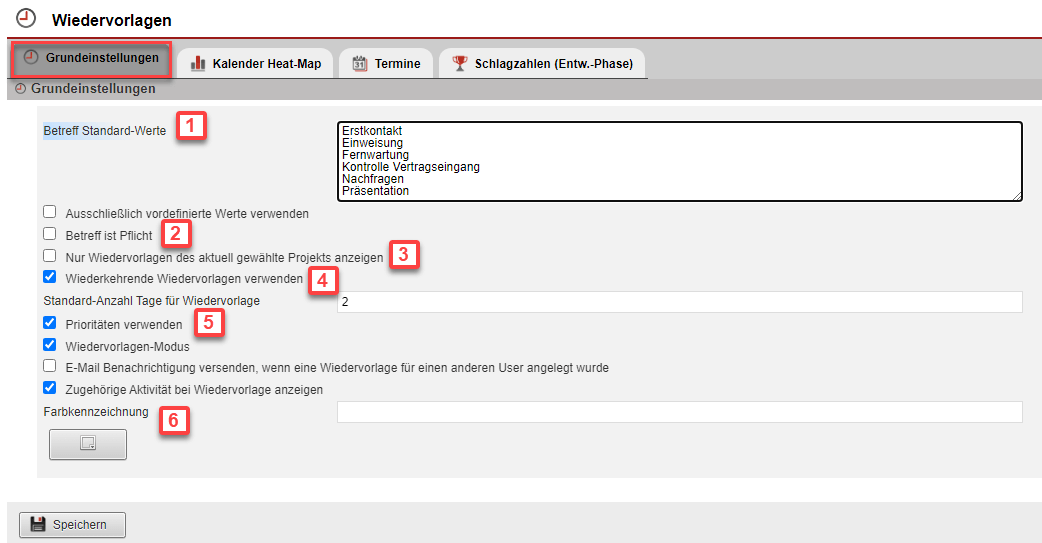
Task: Select 'Fernwartung' in Betreff Standard-Werte textarea
Action: coord(375,155)
